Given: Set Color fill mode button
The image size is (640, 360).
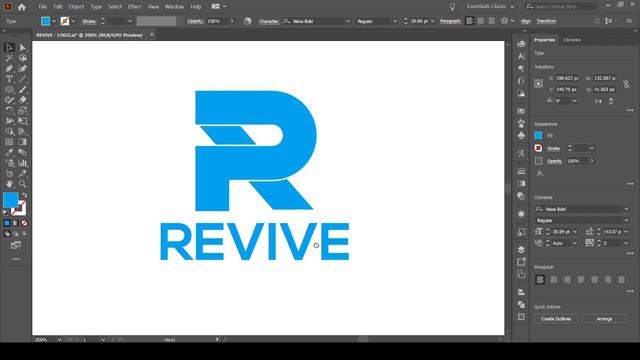Looking at the screenshot, I should click(7, 223).
